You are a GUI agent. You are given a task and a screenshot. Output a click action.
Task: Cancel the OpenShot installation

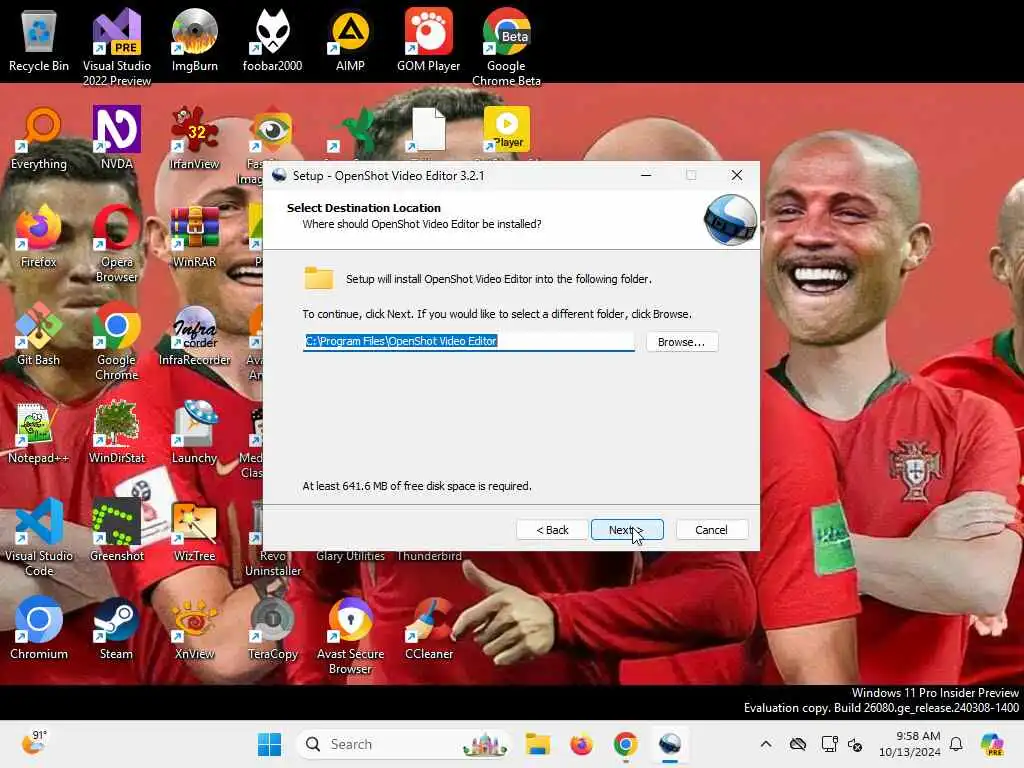tap(711, 530)
